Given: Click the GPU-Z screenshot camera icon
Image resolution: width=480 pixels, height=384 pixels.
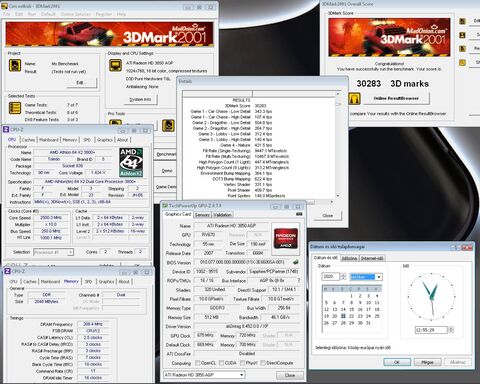Looking at the screenshot, I should (x=299, y=214).
